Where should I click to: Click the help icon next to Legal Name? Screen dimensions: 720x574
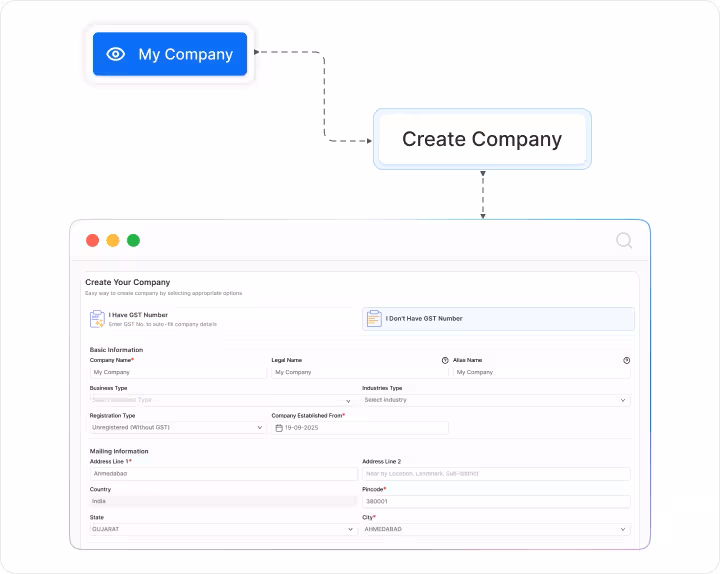[x=445, y=360]
